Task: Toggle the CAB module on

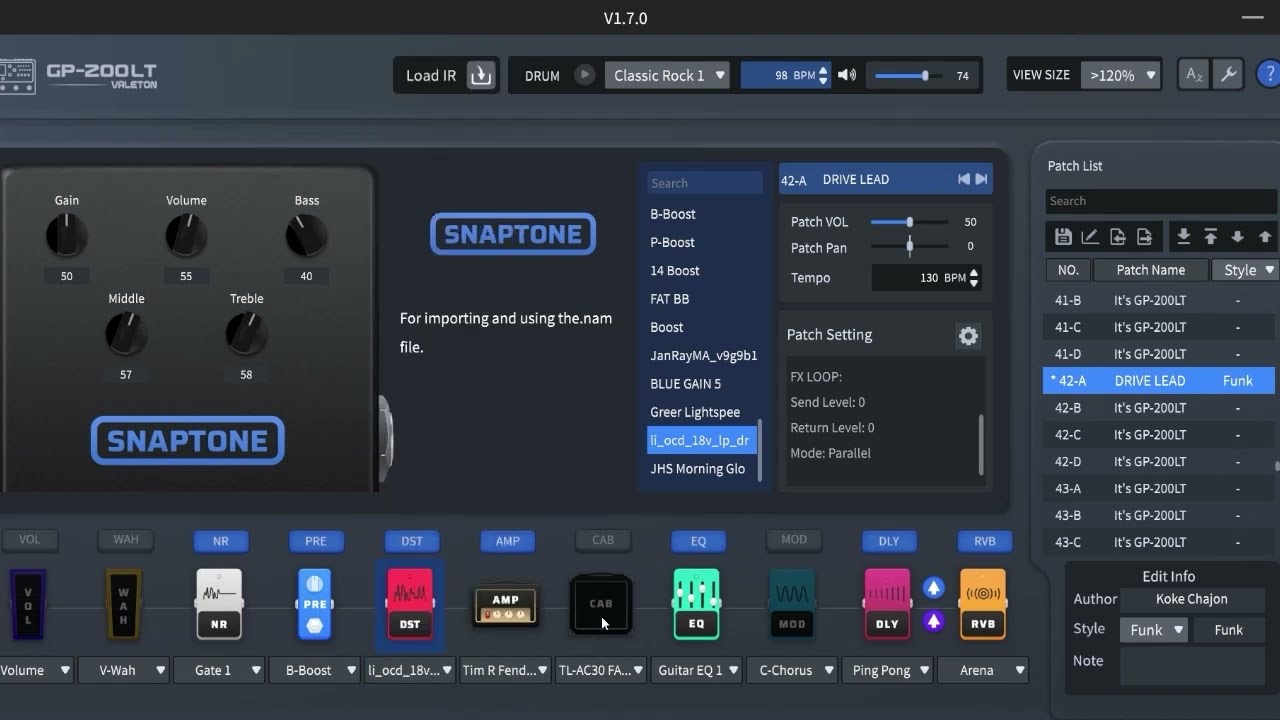Action: tap(602, 540)
